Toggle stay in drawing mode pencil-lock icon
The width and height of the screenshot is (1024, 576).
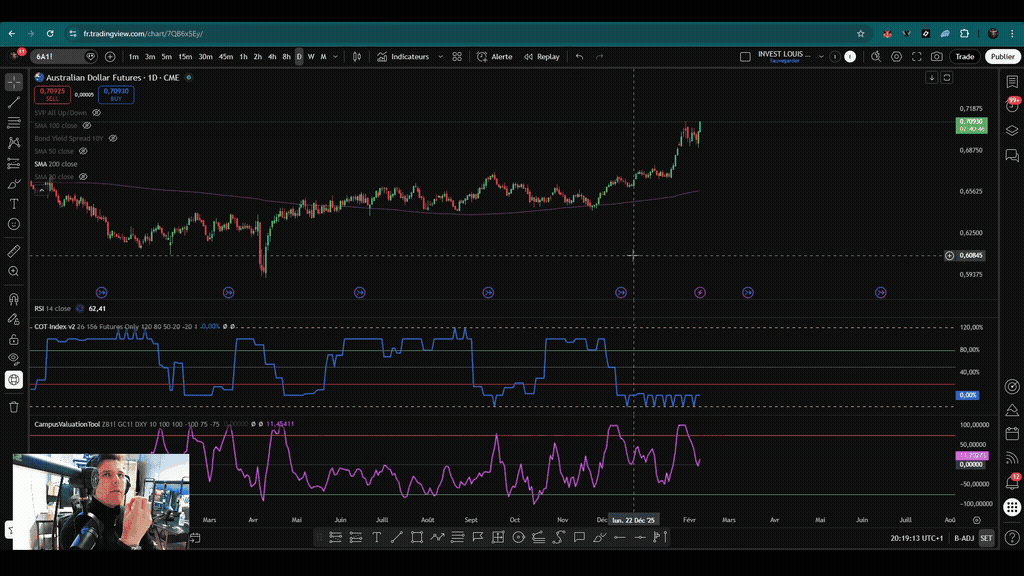pyautogui.click(x=14, y=319)
